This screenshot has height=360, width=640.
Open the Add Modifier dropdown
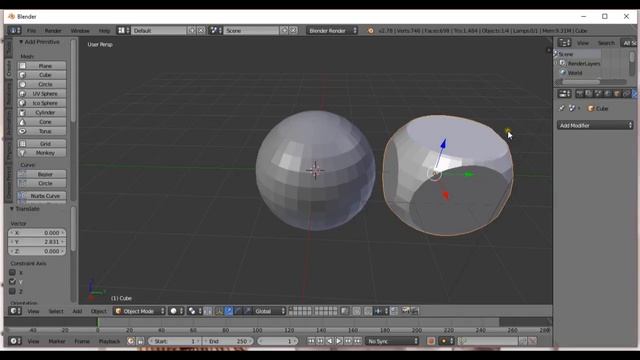tap(595, 125)
